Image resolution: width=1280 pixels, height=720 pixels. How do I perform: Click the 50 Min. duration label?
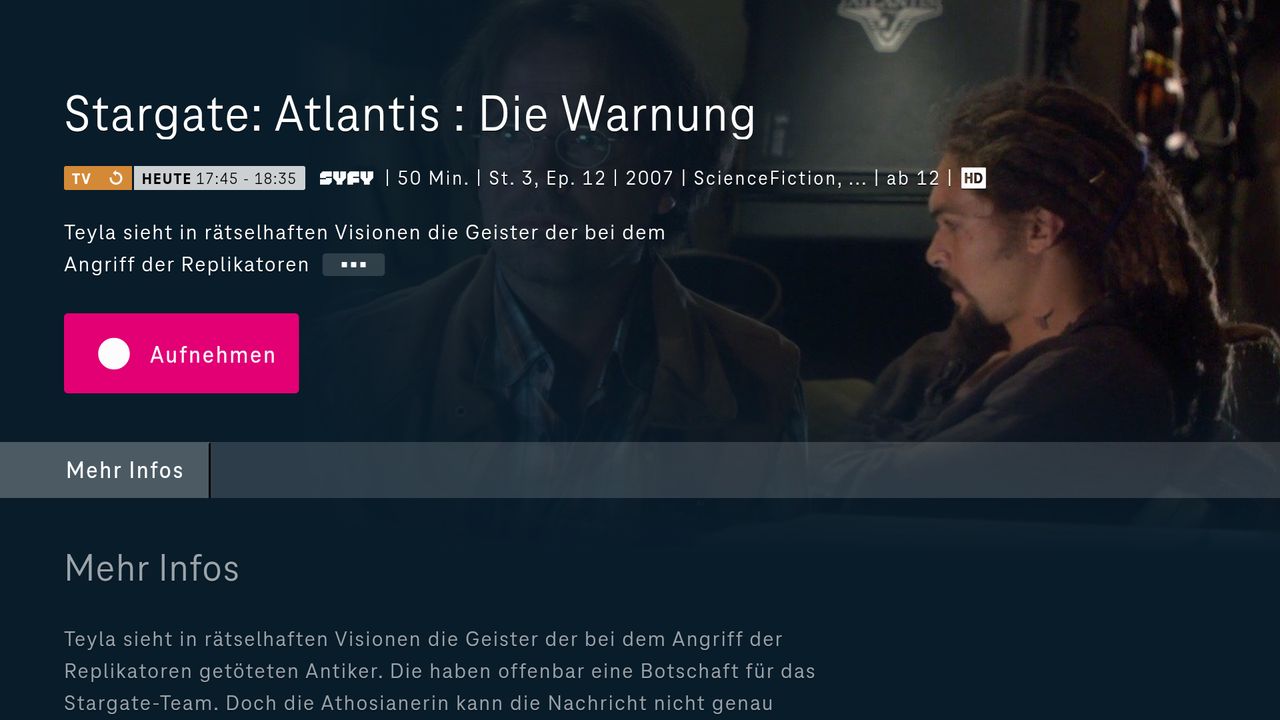click(433, 178)
